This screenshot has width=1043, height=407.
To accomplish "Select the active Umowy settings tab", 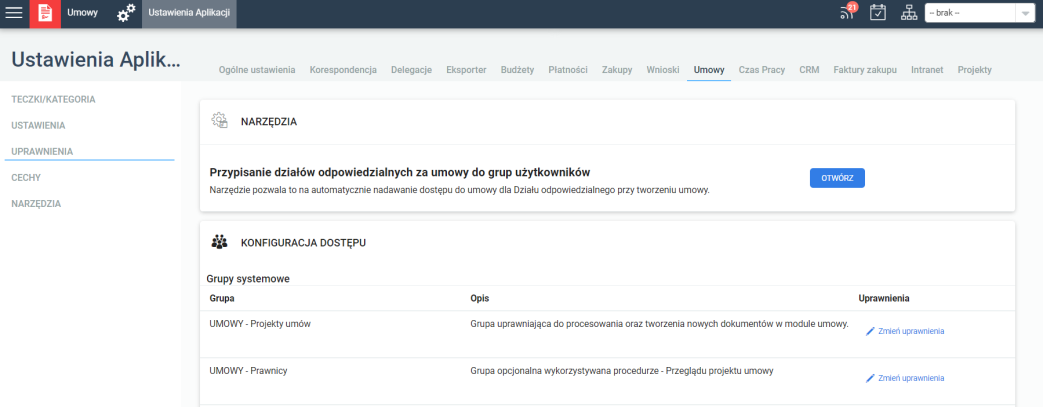I will click(709, 70).
